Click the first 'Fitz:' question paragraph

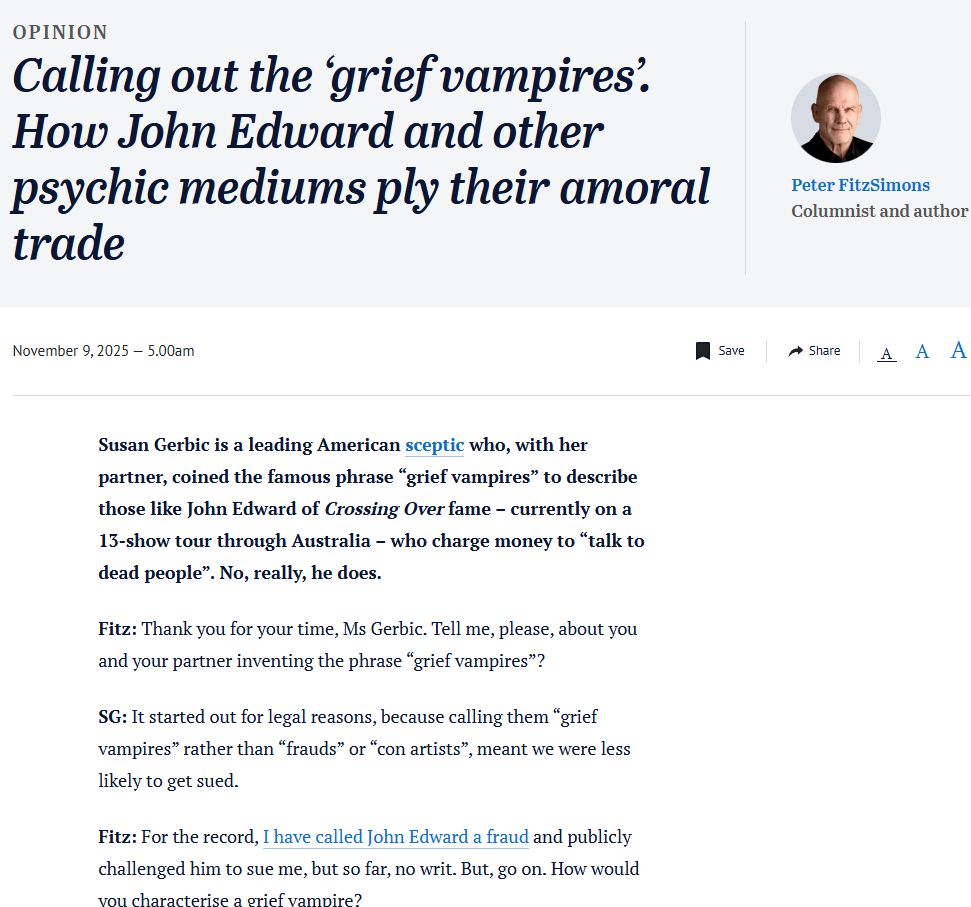pyautogui.click(x=368, y=645)
